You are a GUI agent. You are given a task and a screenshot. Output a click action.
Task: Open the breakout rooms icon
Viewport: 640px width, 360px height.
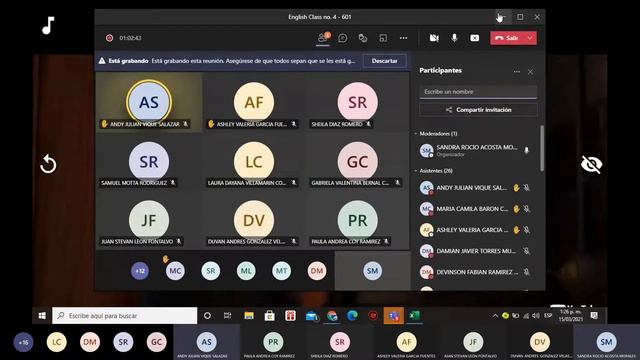point(383,38)
